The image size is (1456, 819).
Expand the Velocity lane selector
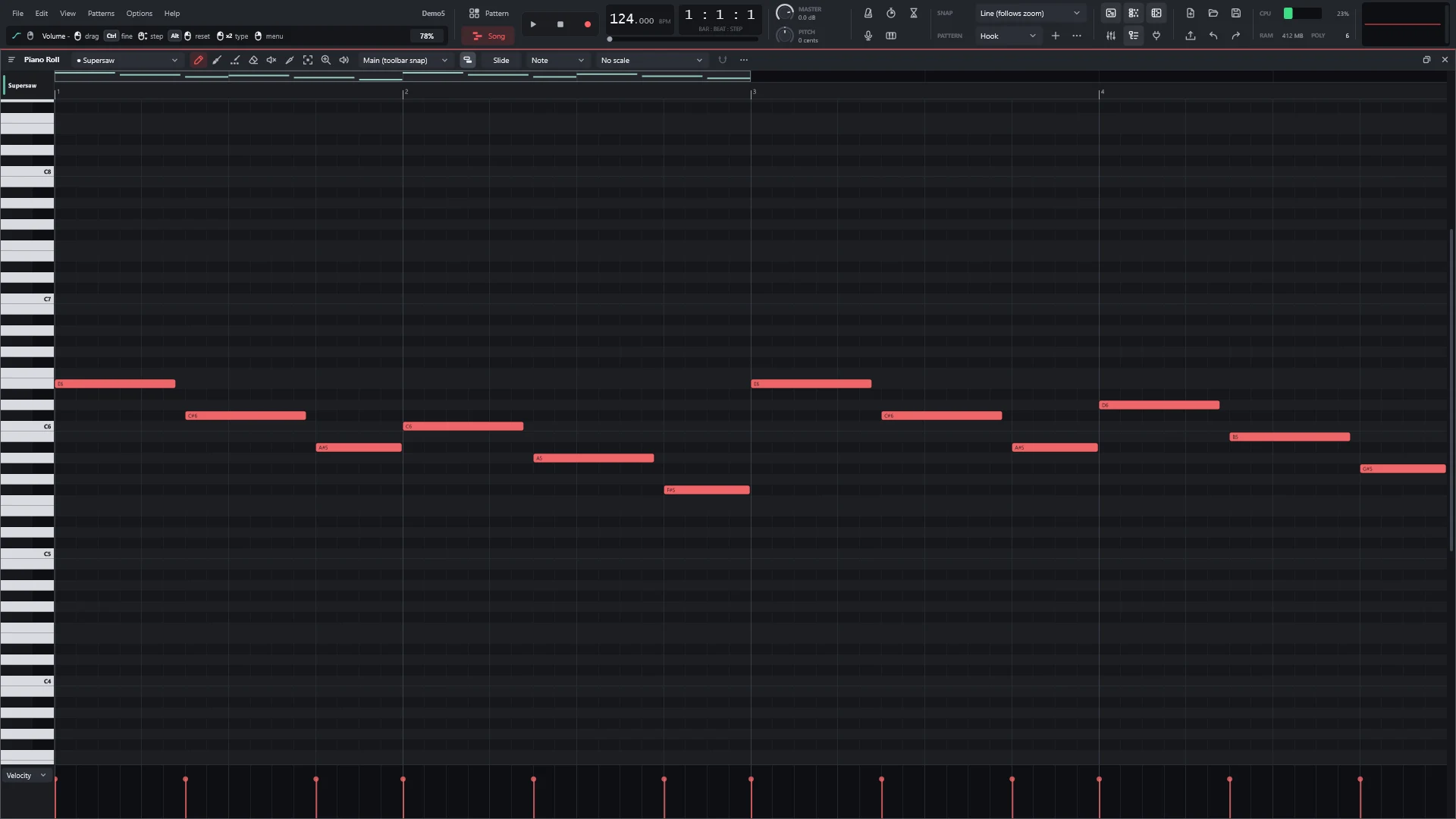27,775
